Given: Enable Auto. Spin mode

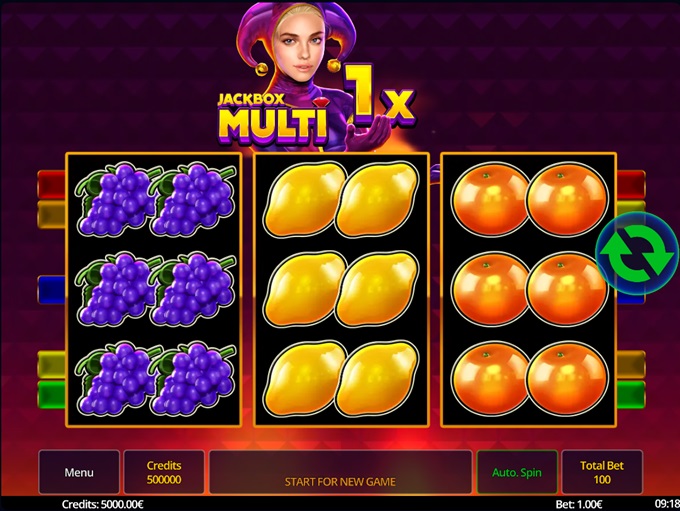Looking at the screenshot, I should 517,472.
